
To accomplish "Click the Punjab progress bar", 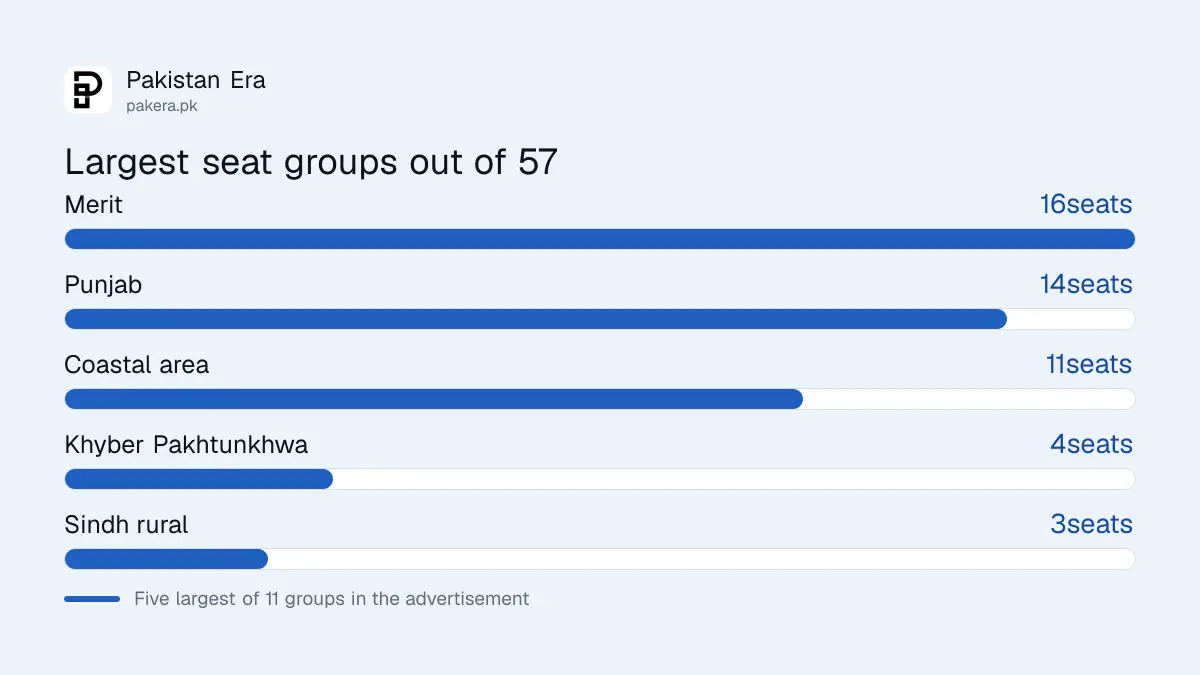I will pyautogui.click(x=600, y=319).
